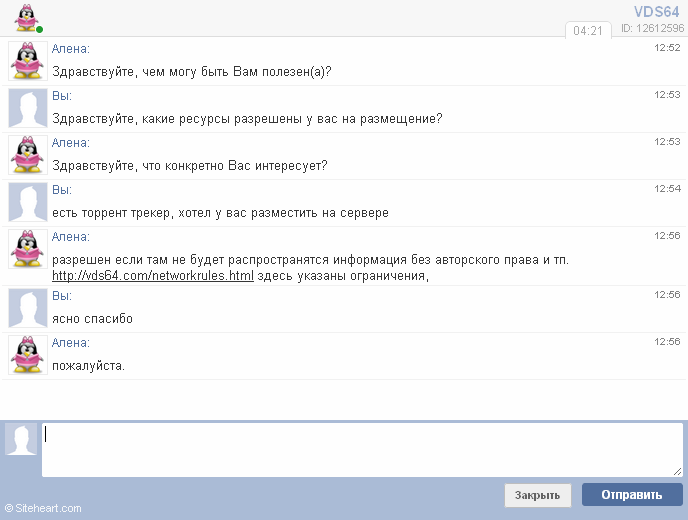
Task: Click the user avatar next to message input
Action: coord(21,439)
